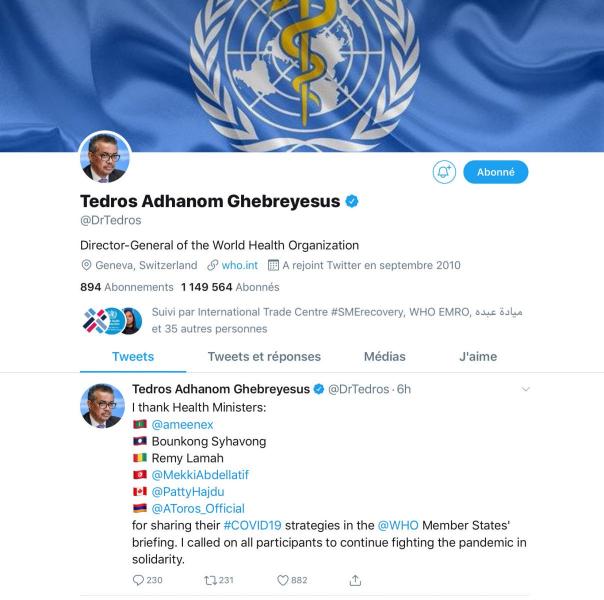This screenshot has height=600, width=604.
Task: Reply to the tweet via comment icon
Action: pos(138,580)
